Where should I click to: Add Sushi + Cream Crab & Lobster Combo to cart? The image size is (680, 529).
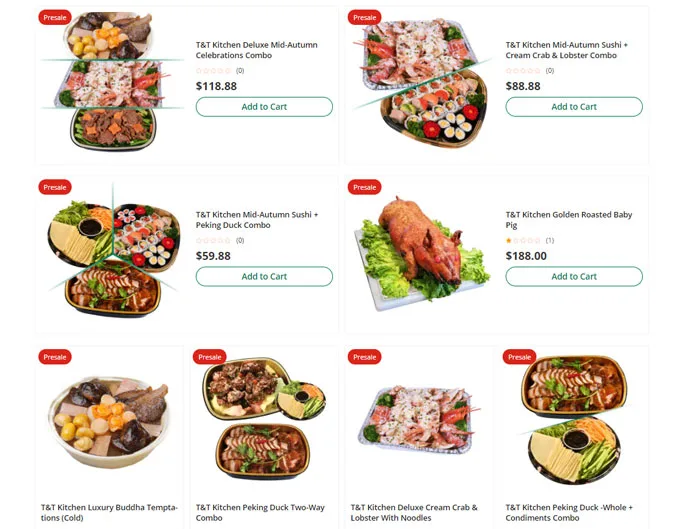[x=574, y=107]
